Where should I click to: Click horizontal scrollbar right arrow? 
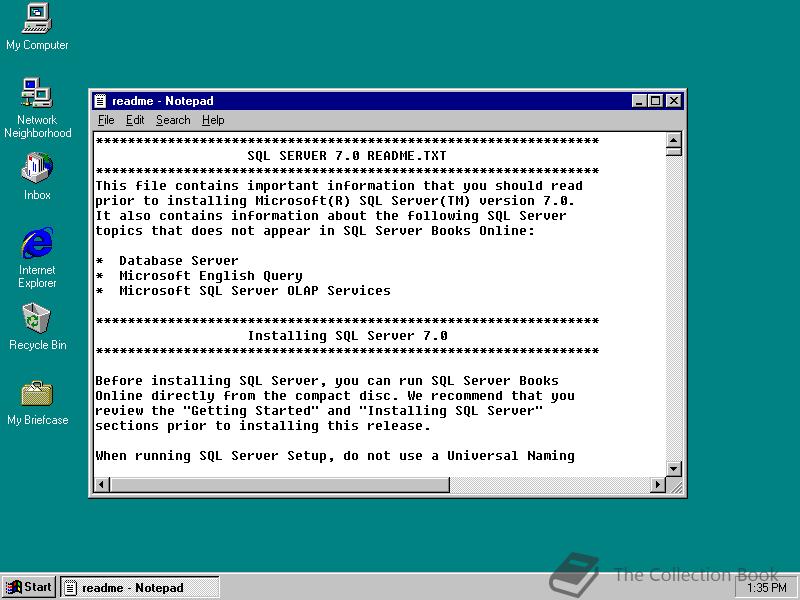click(658, 484)
